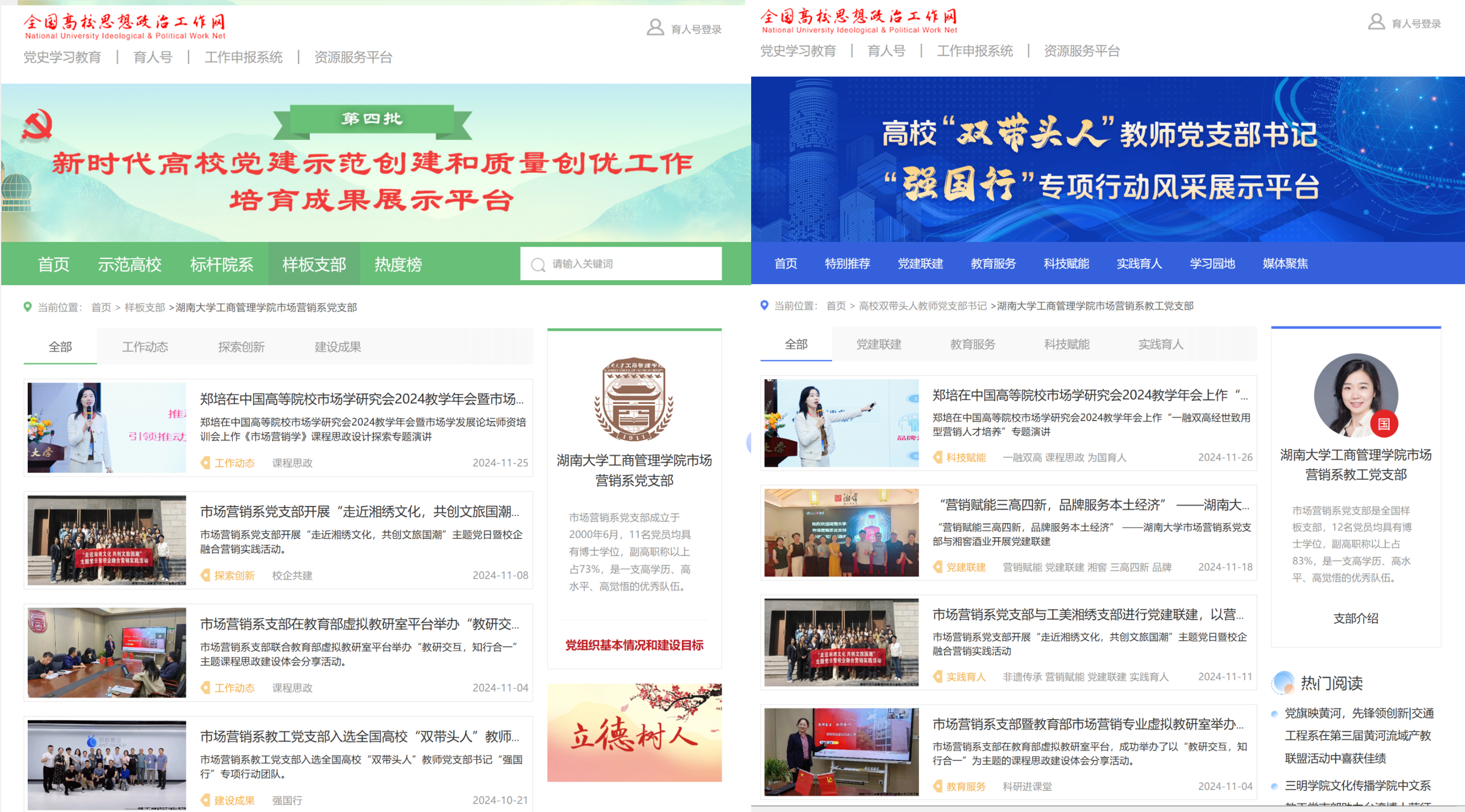The image size is (1465, 812).
Task: Click the red 国 badge on portrait
Action: click(x=1384, y=423)
